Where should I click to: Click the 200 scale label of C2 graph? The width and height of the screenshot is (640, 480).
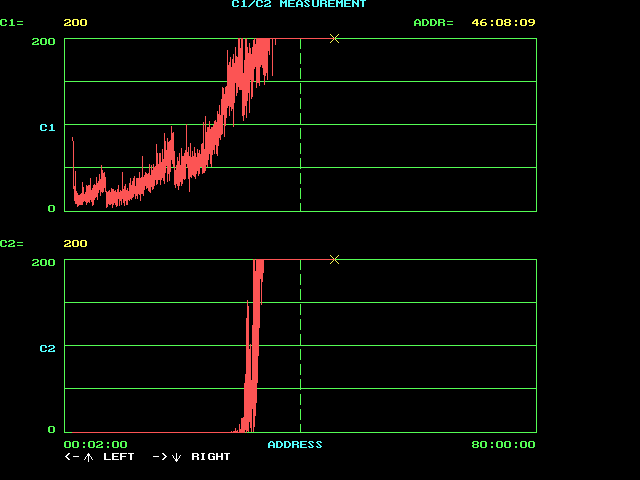[43, 262]
